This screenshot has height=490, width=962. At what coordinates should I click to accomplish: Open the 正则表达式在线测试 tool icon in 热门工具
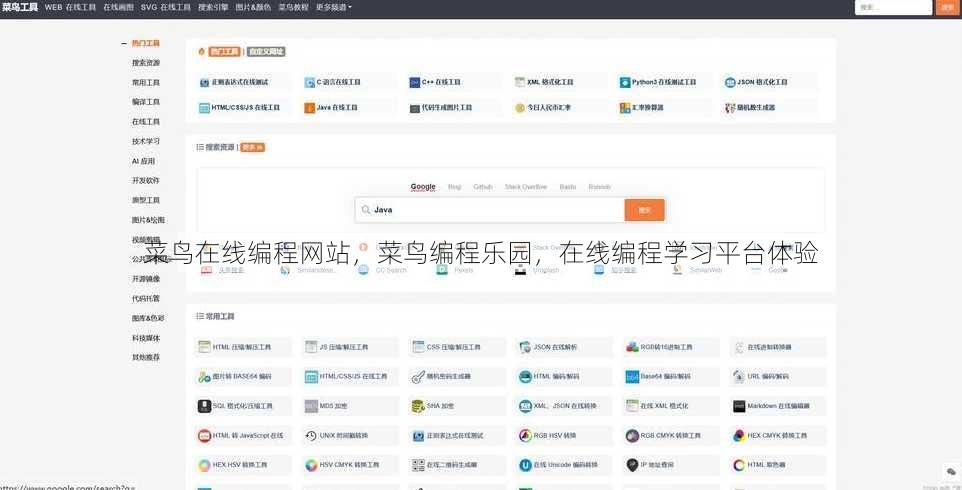coord(204,82)
